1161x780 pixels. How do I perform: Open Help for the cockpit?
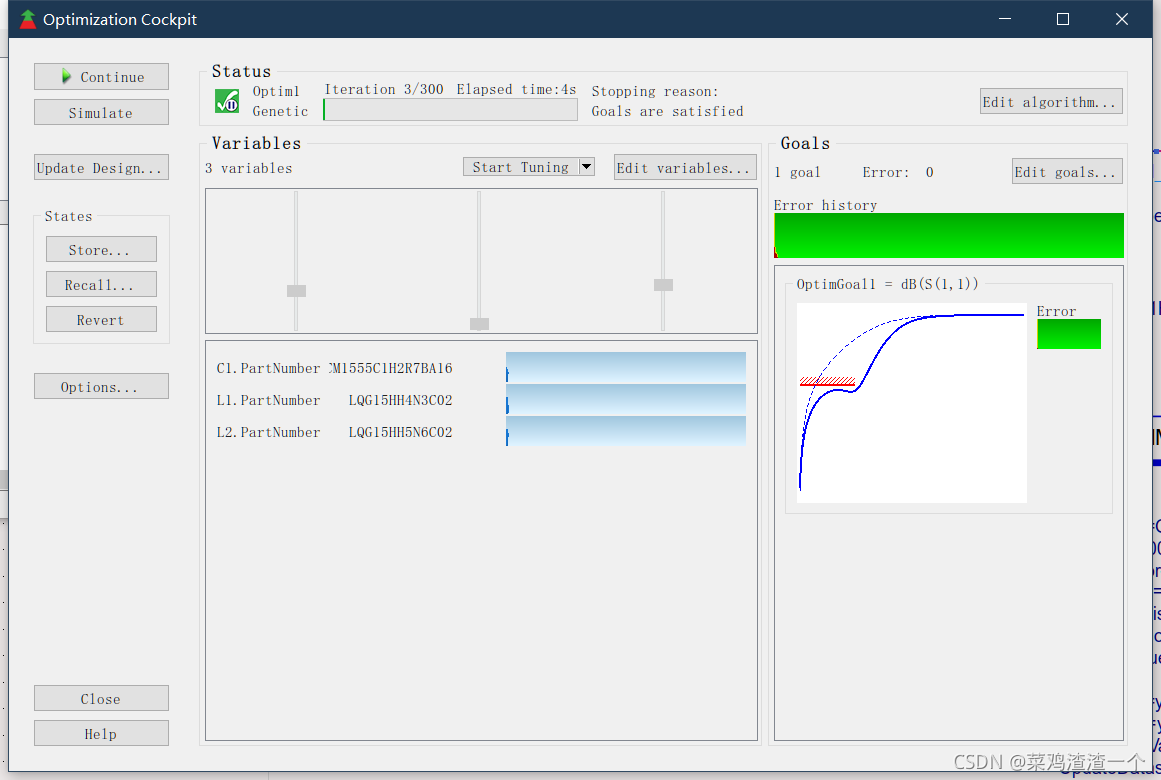101,733
